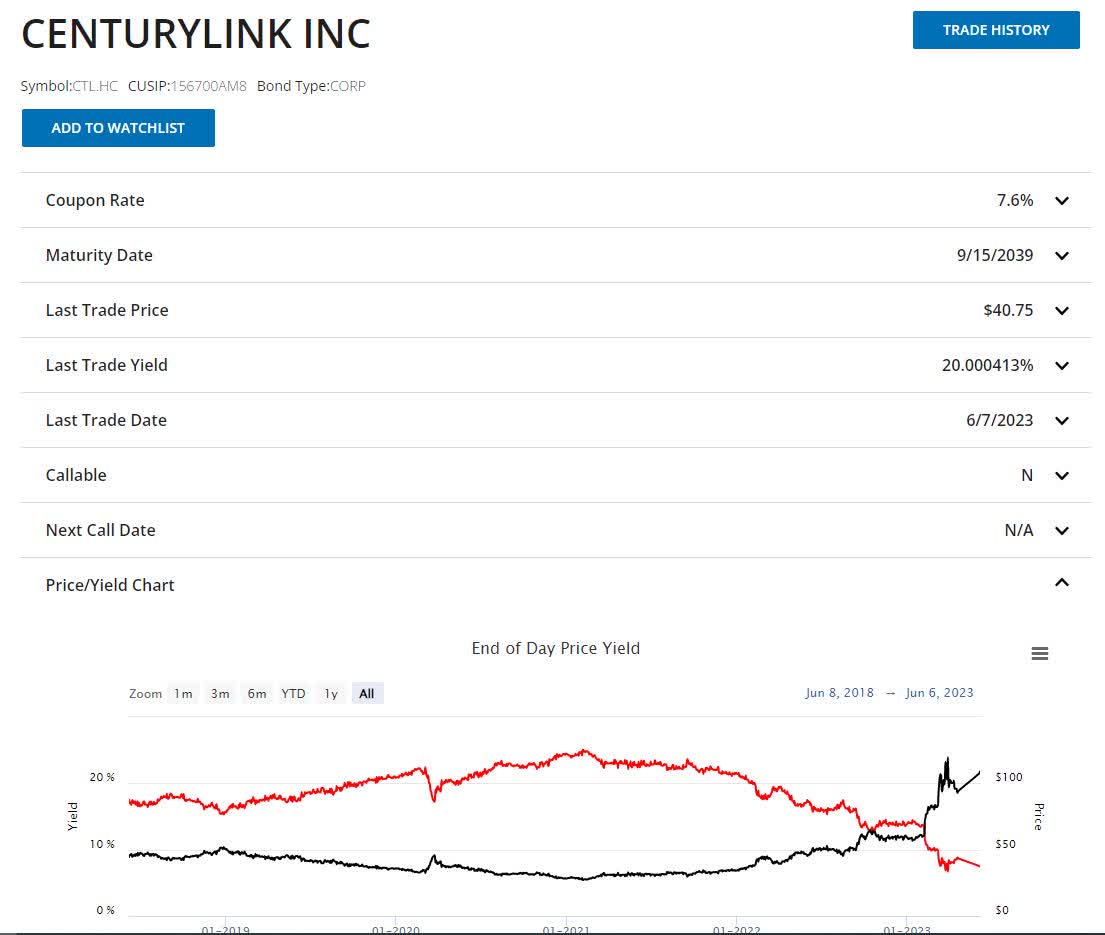Expand the Next Call Date chevron
This screenshot has height=935, width=1105.
(x=1061, y=531)
